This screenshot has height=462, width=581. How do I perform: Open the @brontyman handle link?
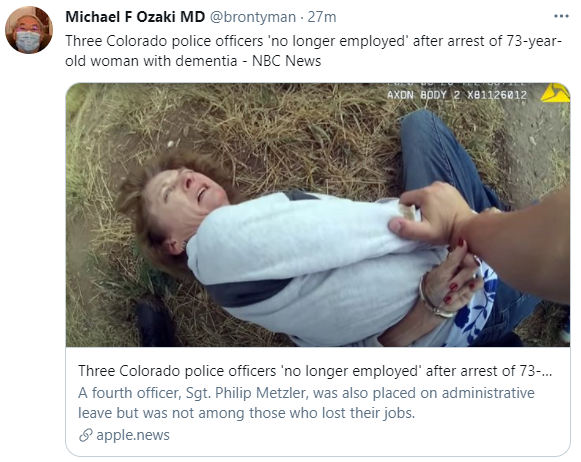pos(253,17)
